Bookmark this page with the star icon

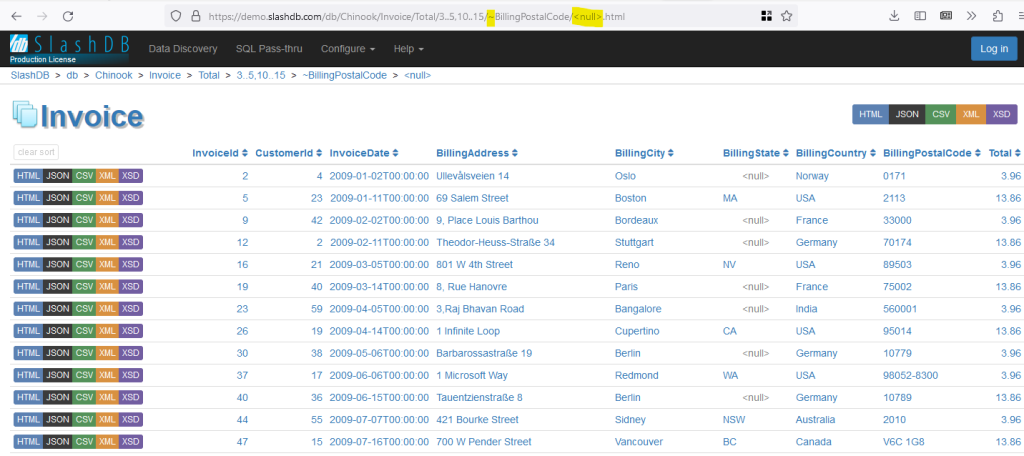(x=786, y=16)
